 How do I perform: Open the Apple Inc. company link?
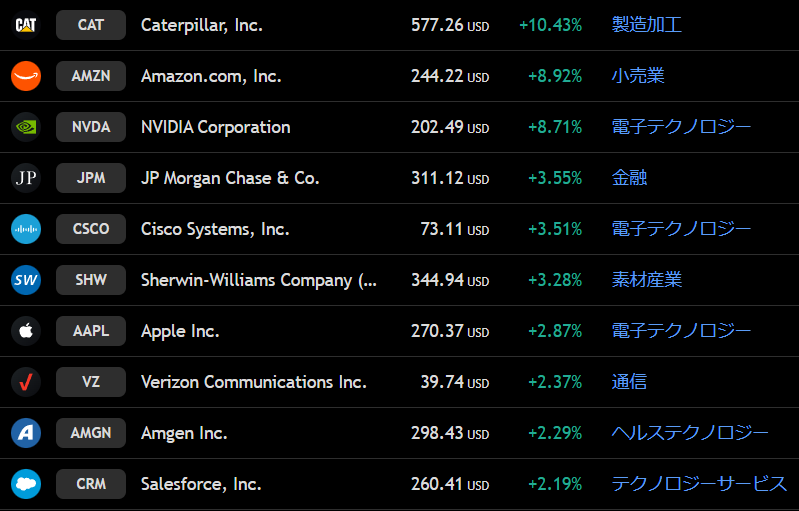tap(180, 331)
